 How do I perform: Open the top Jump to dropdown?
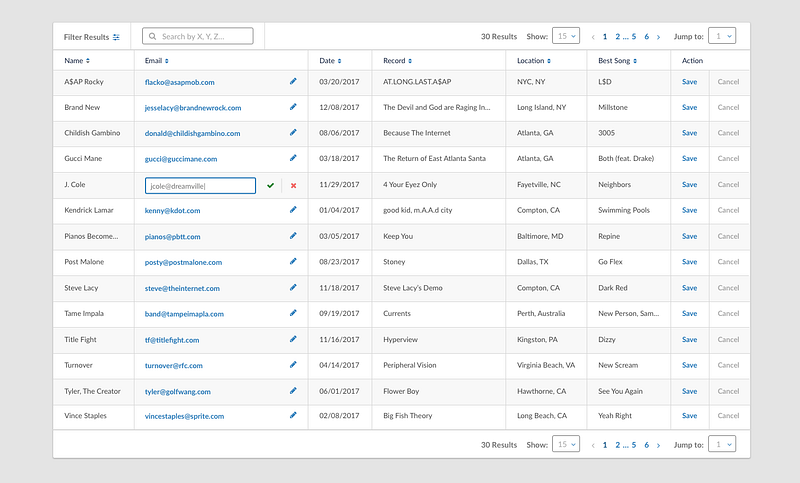point(722,36)
